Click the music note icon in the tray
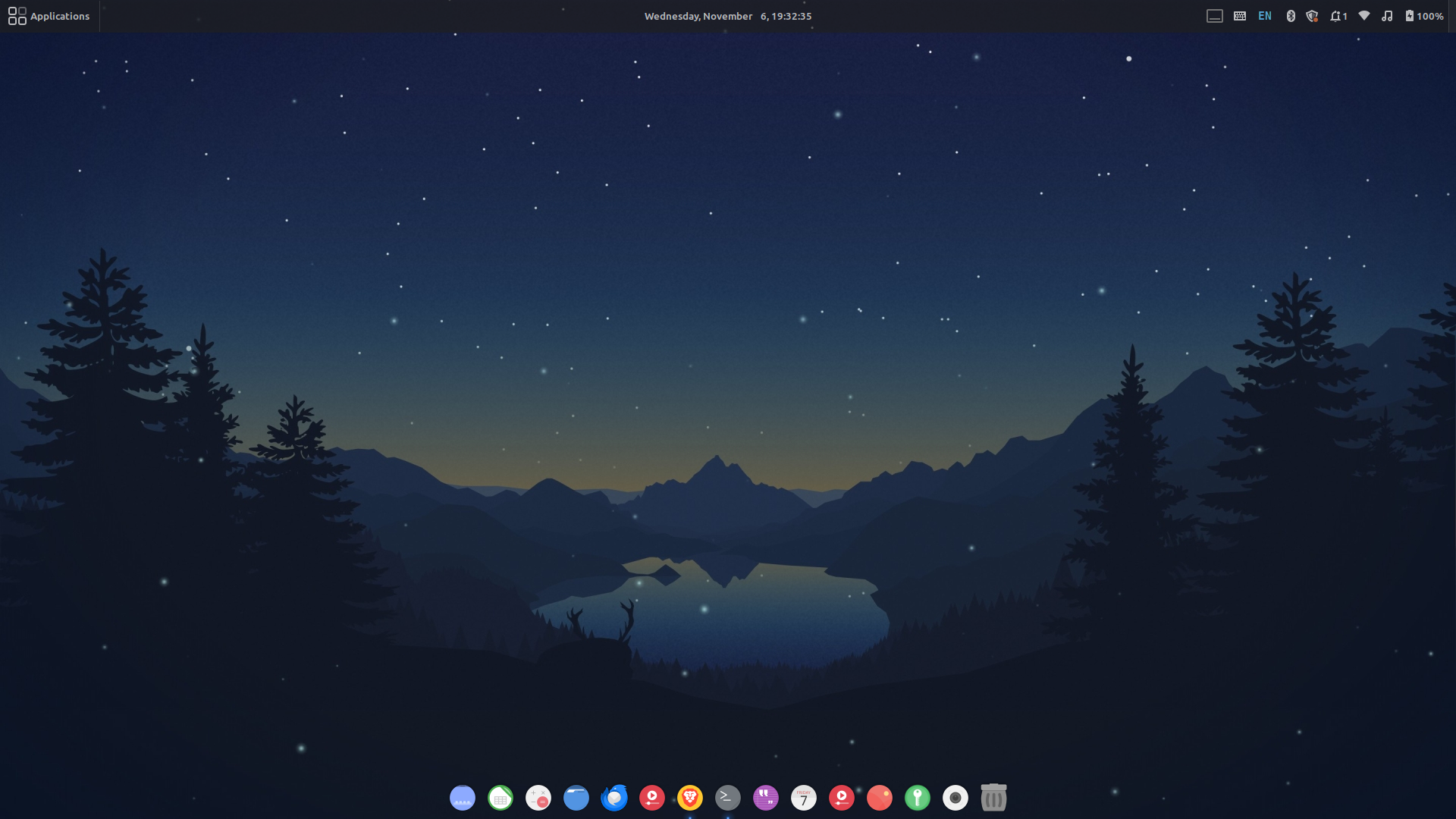Viewport: 1456px width, 819px height. pyautogui.click(x=1386, y=15)
